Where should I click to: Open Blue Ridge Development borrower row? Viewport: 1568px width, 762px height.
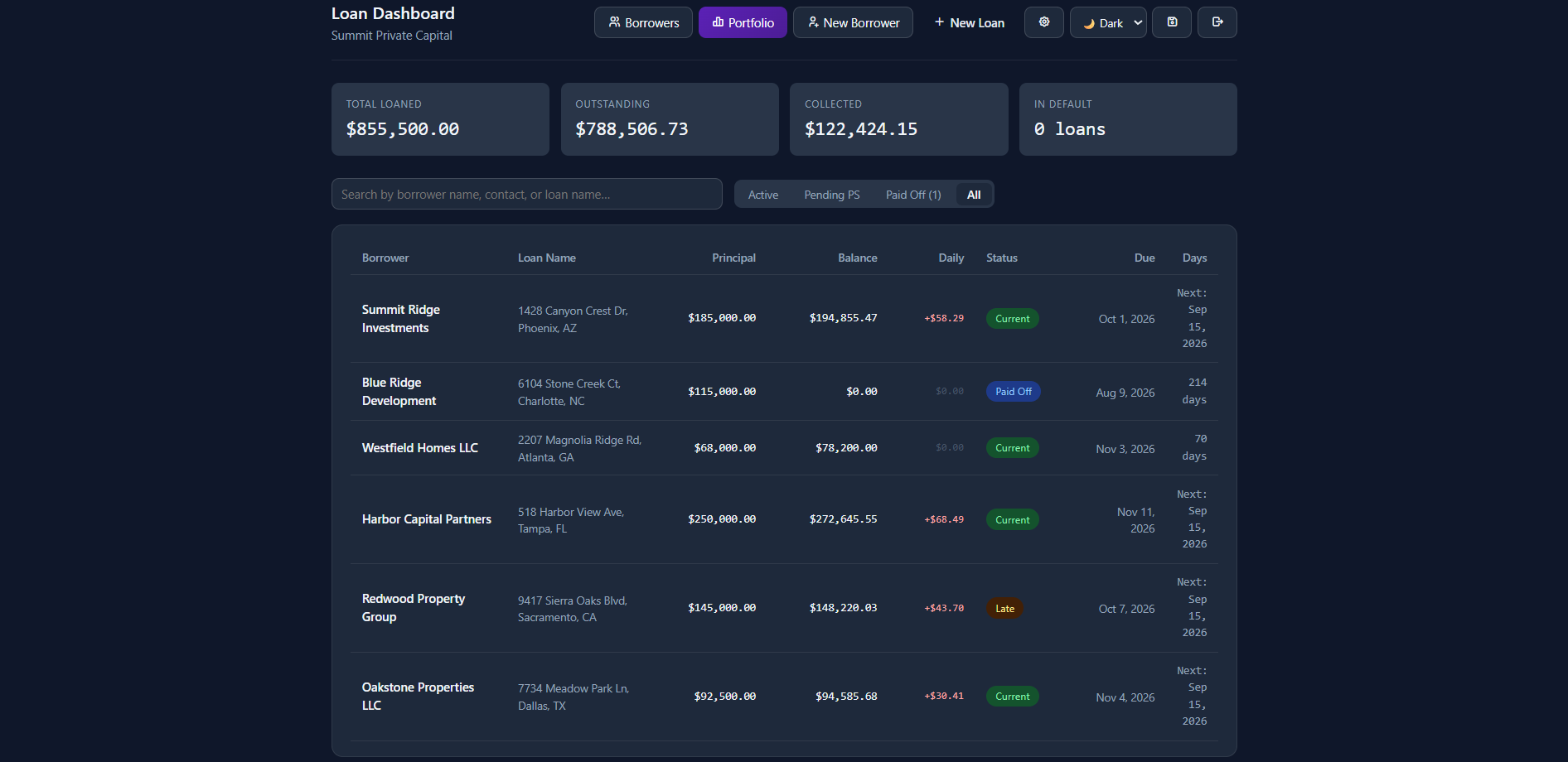pyautogui.click(x=784, y=391)
